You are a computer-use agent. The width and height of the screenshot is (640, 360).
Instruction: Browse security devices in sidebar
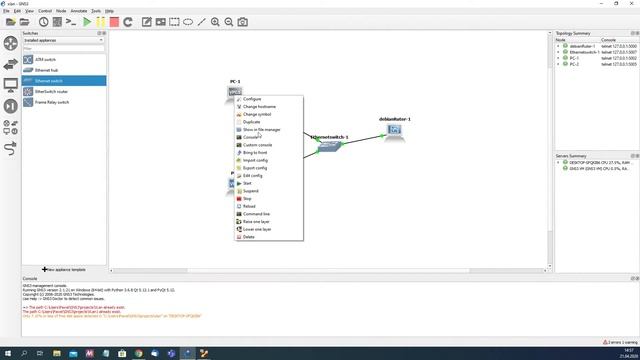point(11,106)
